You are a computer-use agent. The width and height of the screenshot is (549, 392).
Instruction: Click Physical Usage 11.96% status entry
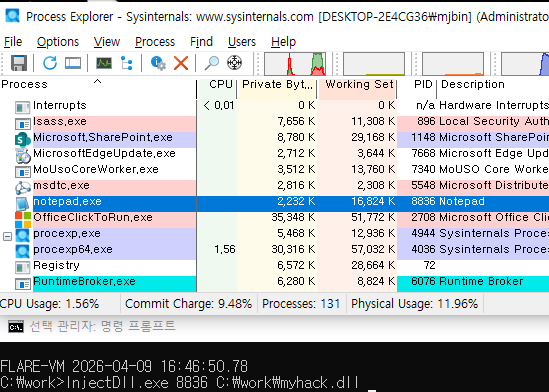tap(415, 304)
